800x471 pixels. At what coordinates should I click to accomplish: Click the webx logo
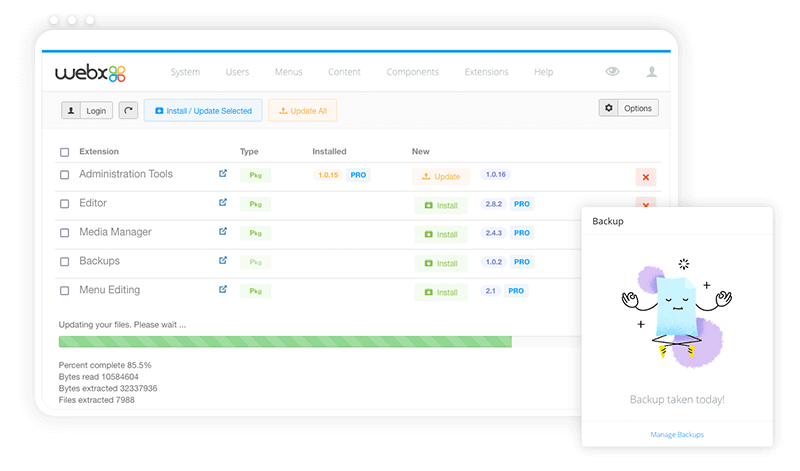tap(90, 73)
